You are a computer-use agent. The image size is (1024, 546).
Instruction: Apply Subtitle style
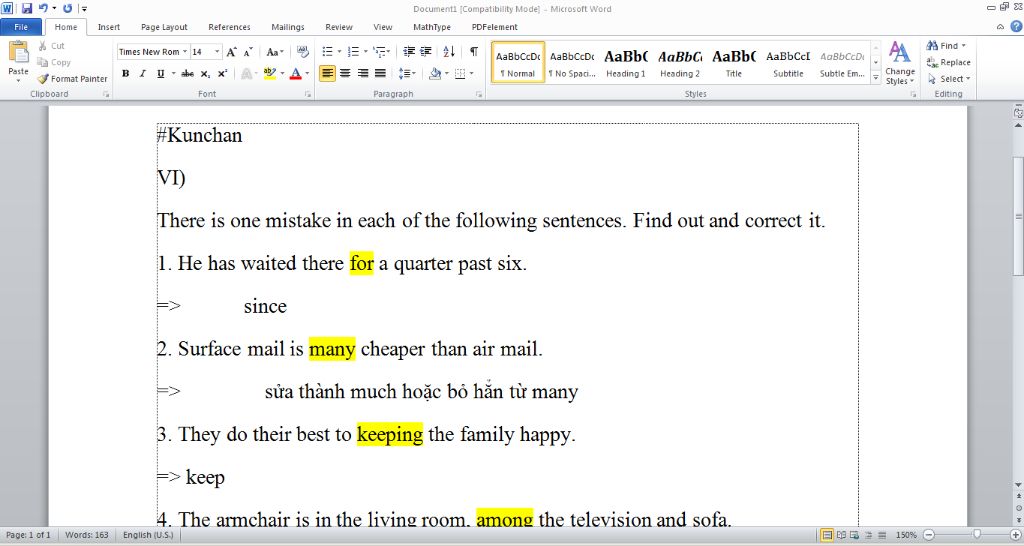pyautogui.click(x=788, y=63)
